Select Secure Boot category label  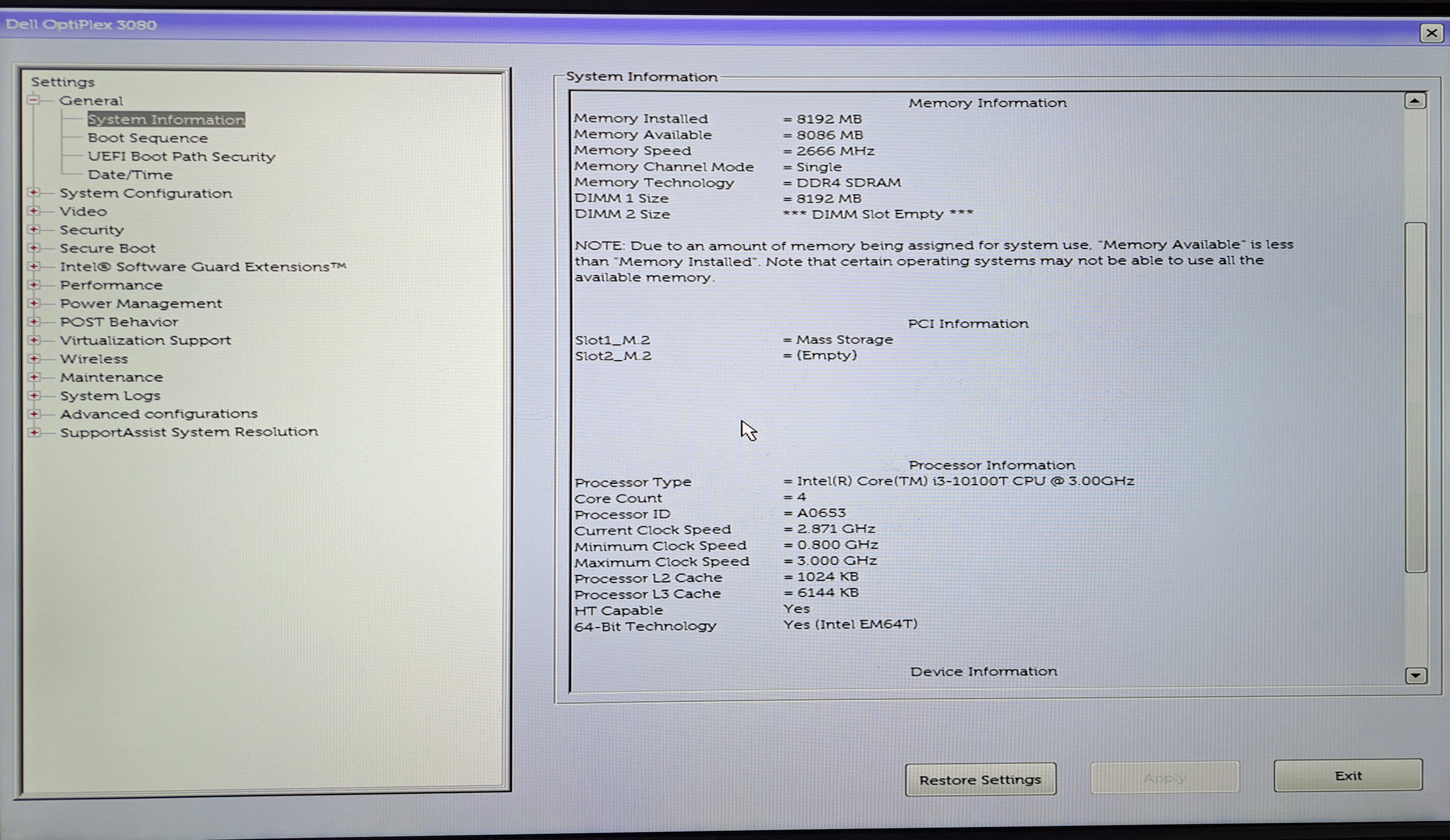point(108,248)
